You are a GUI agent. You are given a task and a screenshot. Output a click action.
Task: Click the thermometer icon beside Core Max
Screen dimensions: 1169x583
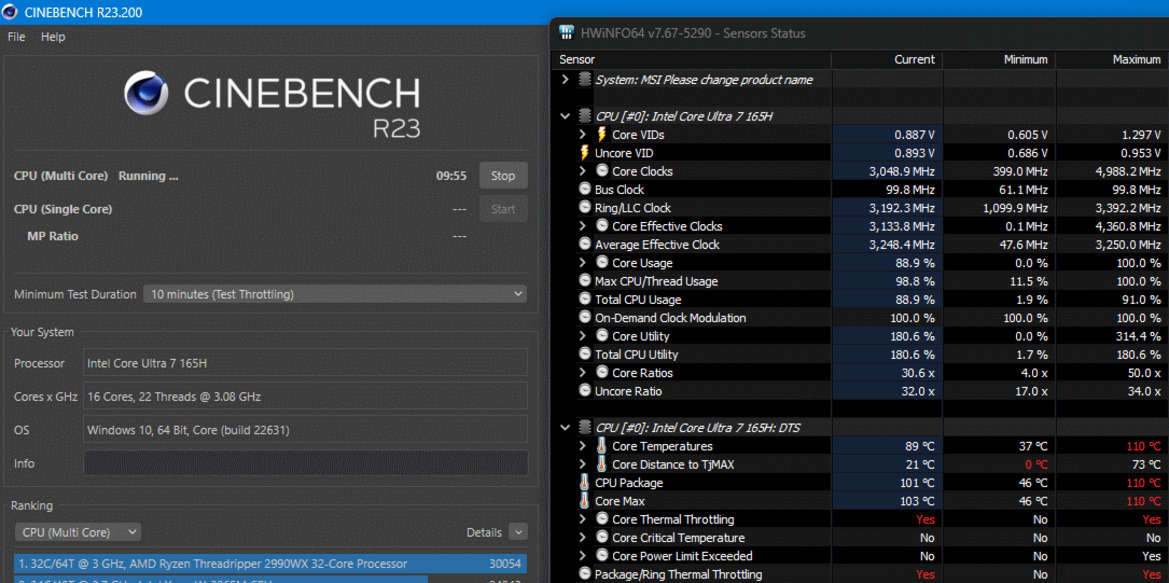584,501
